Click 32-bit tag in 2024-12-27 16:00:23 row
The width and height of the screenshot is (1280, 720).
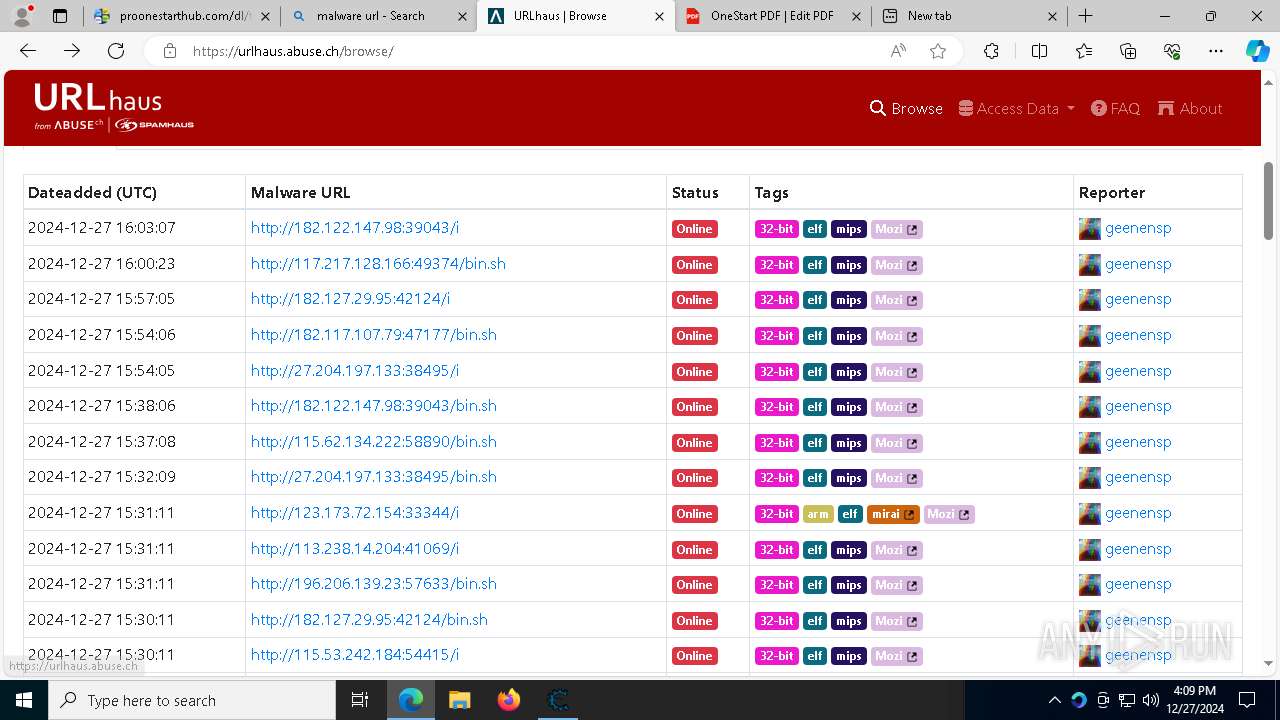(776, 265)
